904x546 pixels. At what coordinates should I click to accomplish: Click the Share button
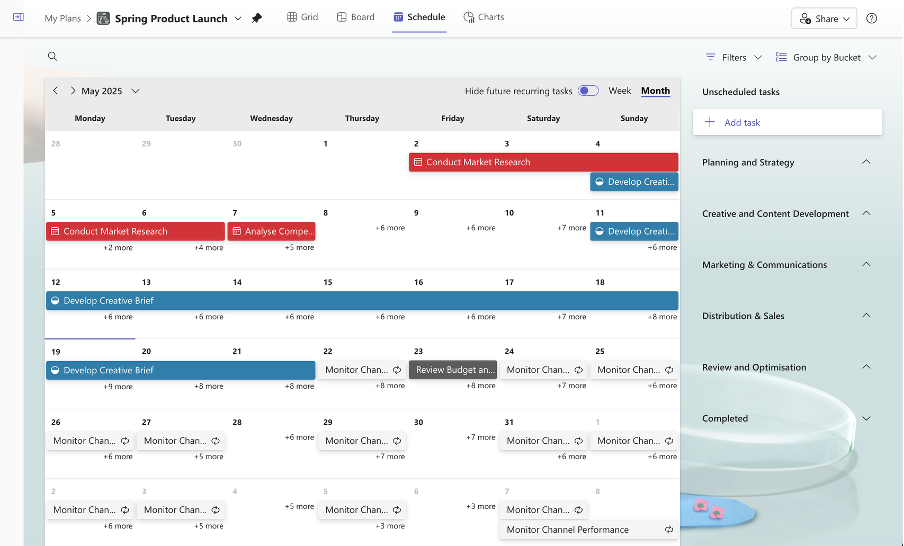(x=824, y=18)
